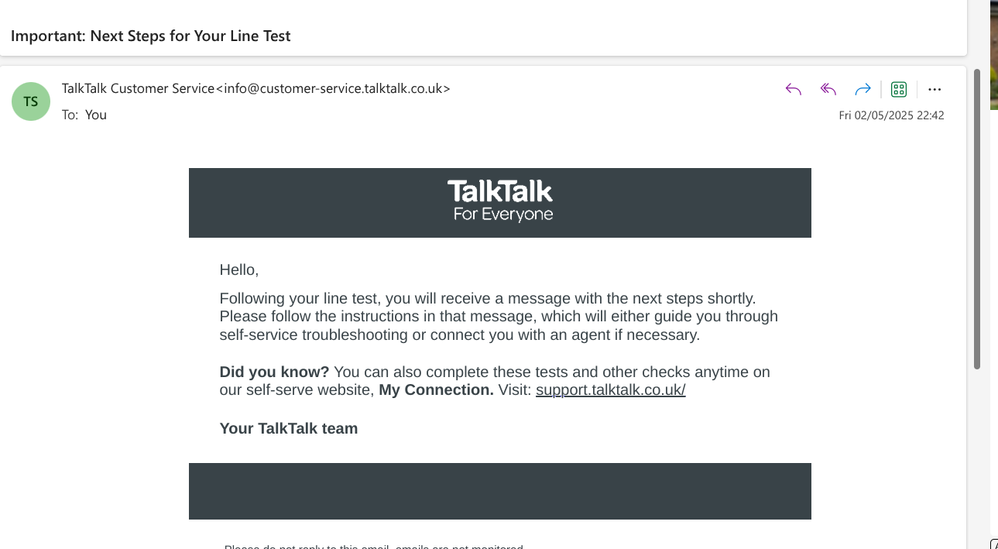
Task: Click the received date Fri 02/05/2025 22:42
Action: coord(891,116)
